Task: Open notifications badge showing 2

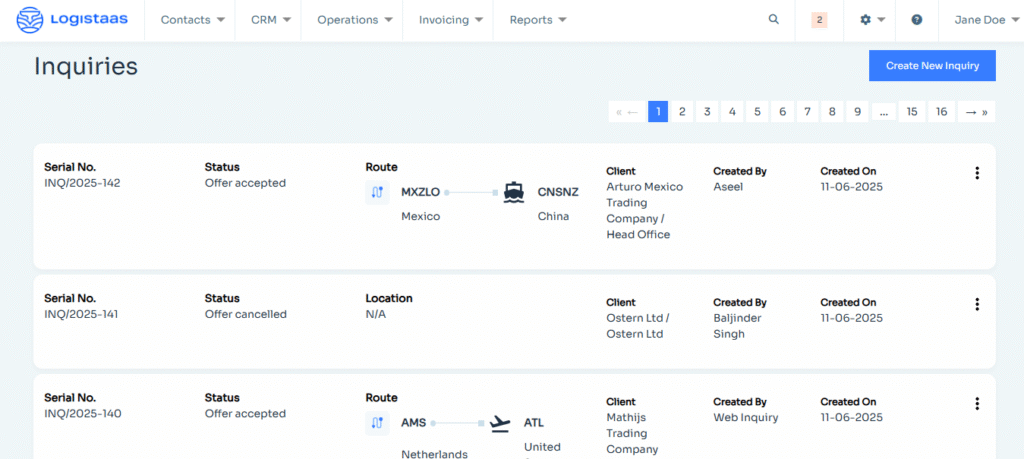Action: coord(819,20)
